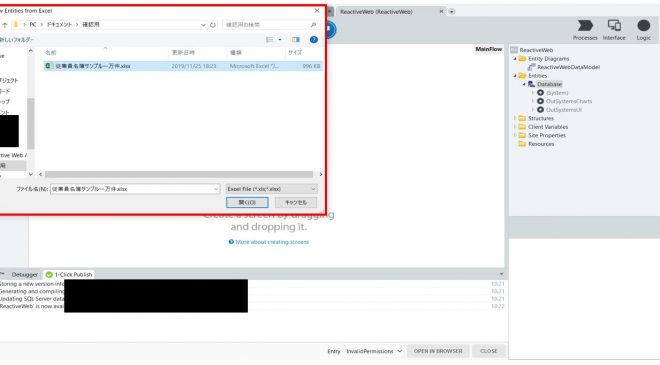Open the Excel file type dropdown
This screenshot has width=660, height=365.
[271, 189]
